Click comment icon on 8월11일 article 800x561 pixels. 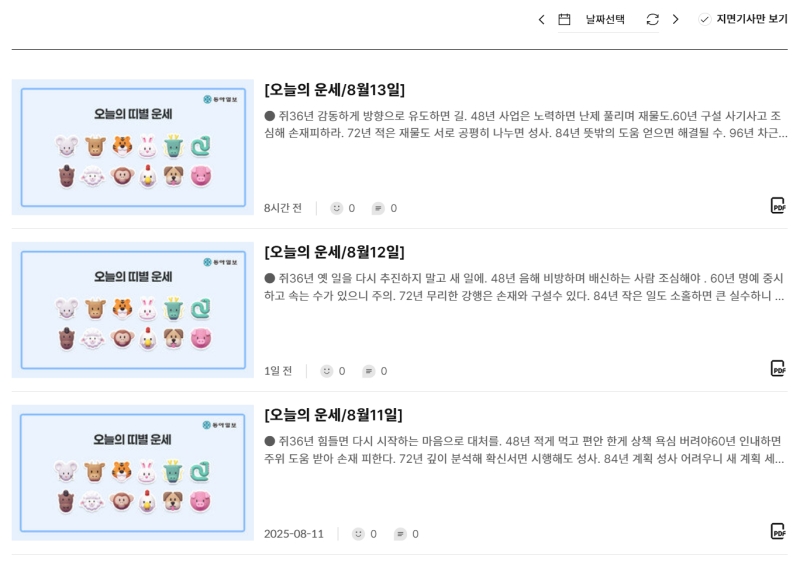click(x=401, y=534)
